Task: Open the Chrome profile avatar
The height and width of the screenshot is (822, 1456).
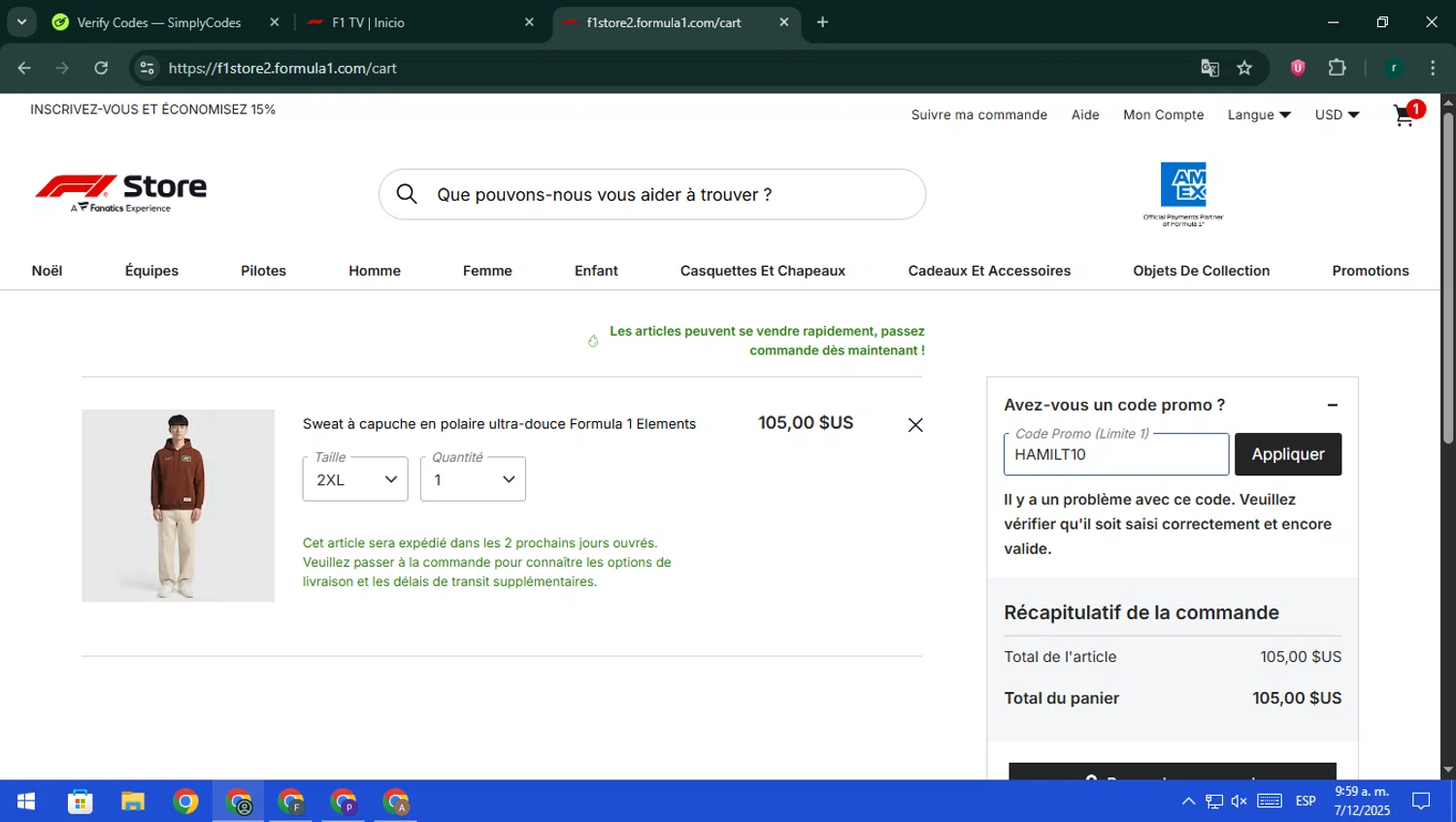Action: click(1394, 68)
